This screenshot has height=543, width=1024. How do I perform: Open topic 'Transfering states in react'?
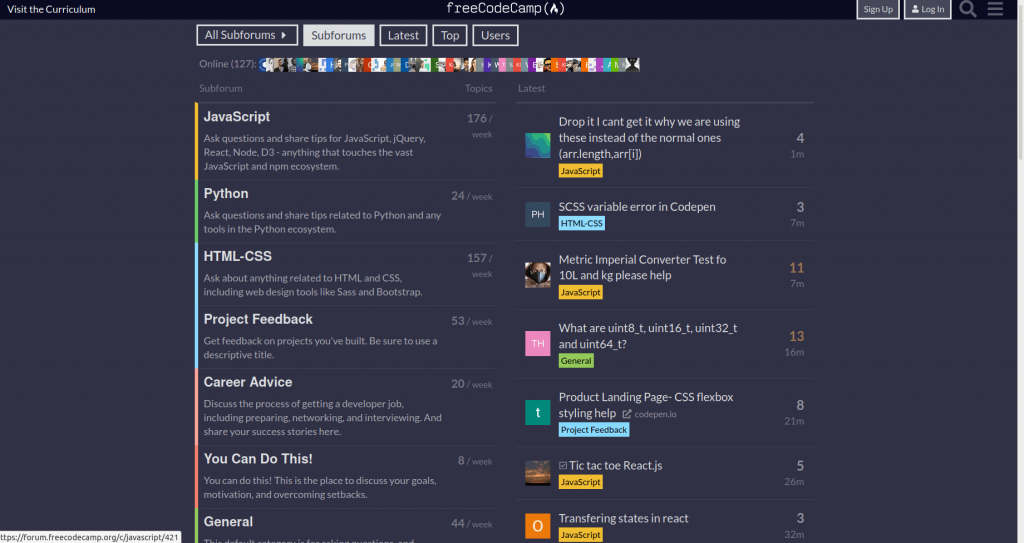pyautogui.click(x=623, y=518)
